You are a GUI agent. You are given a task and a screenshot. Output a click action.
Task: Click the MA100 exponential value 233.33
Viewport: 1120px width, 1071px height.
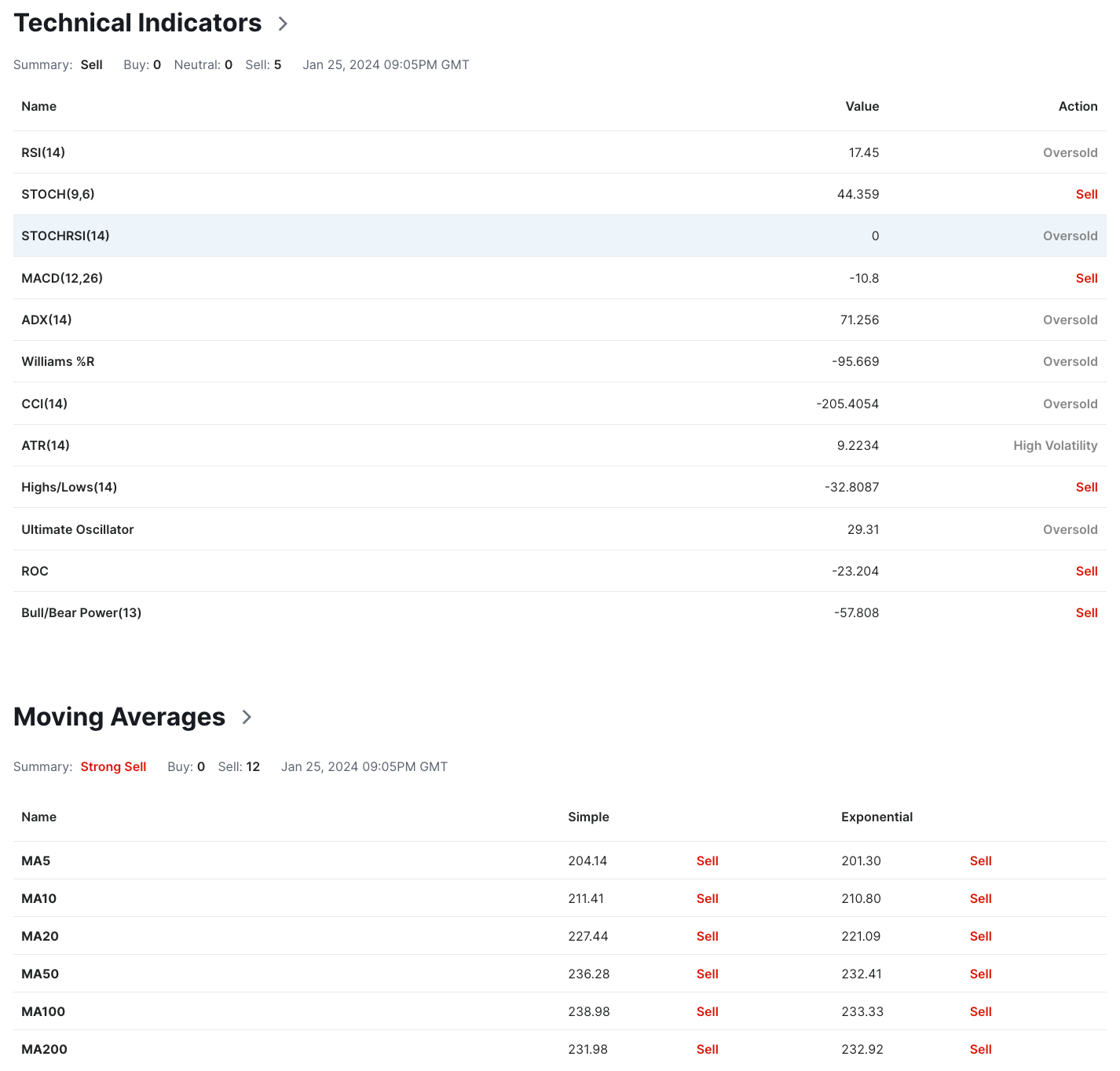(862, 1011)
